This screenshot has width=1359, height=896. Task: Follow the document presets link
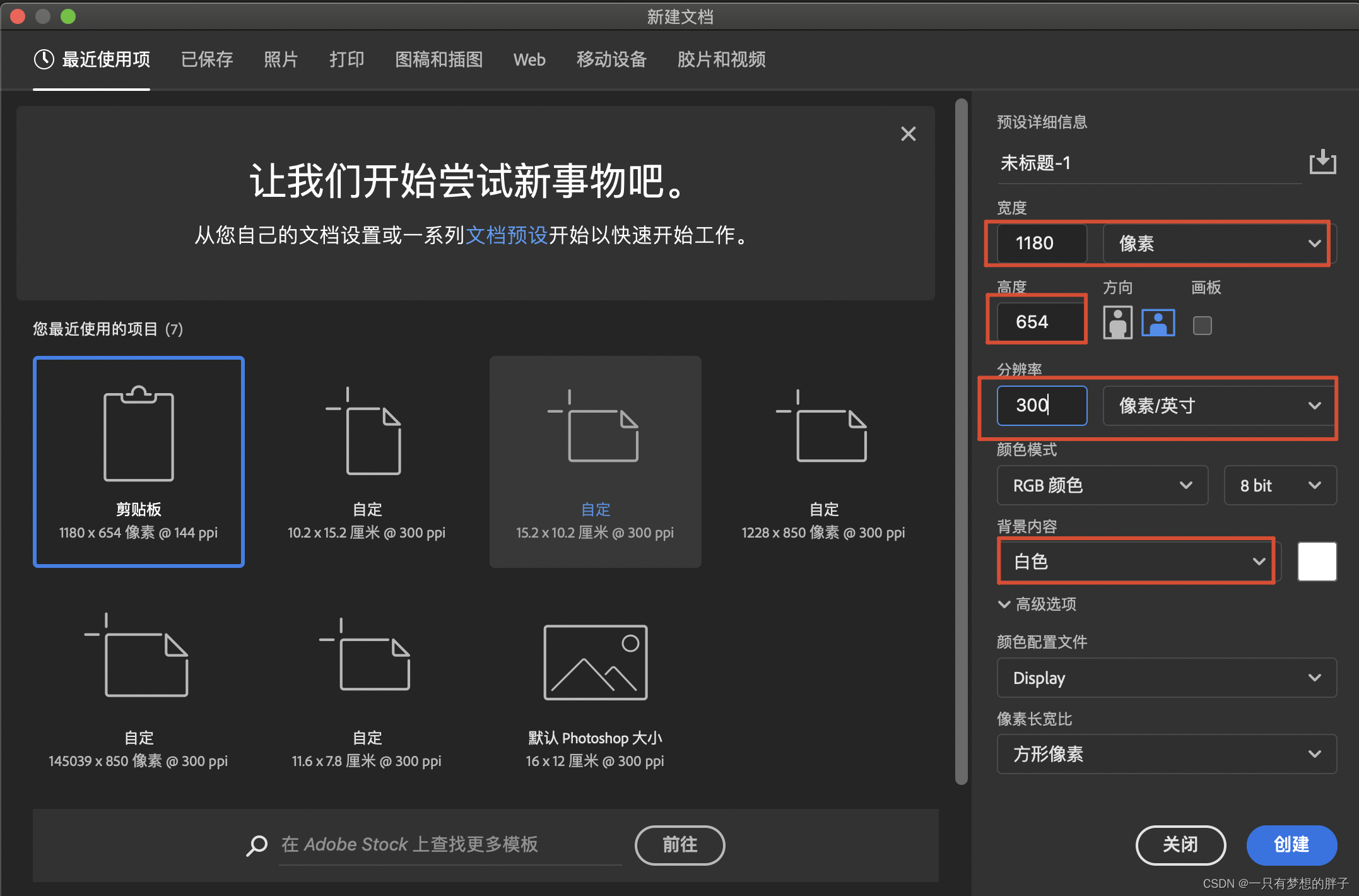(x=507, y=235)
